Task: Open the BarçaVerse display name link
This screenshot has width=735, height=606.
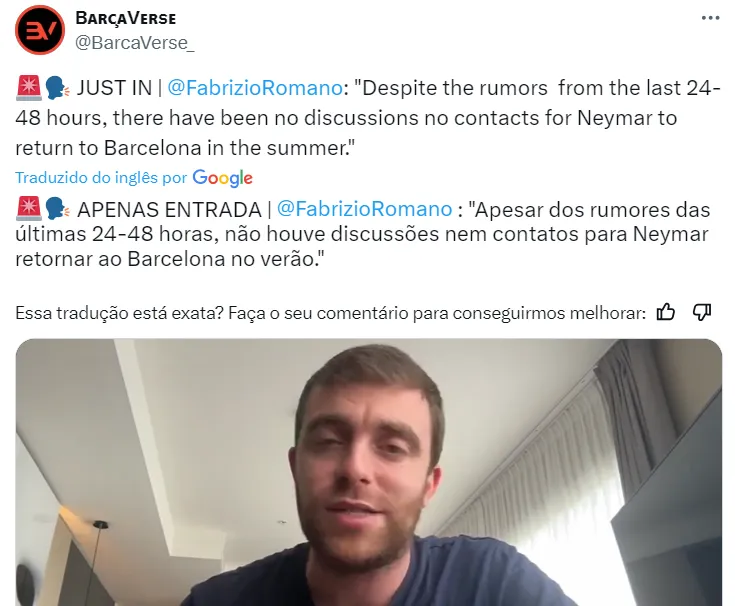Action: [126, 18]
